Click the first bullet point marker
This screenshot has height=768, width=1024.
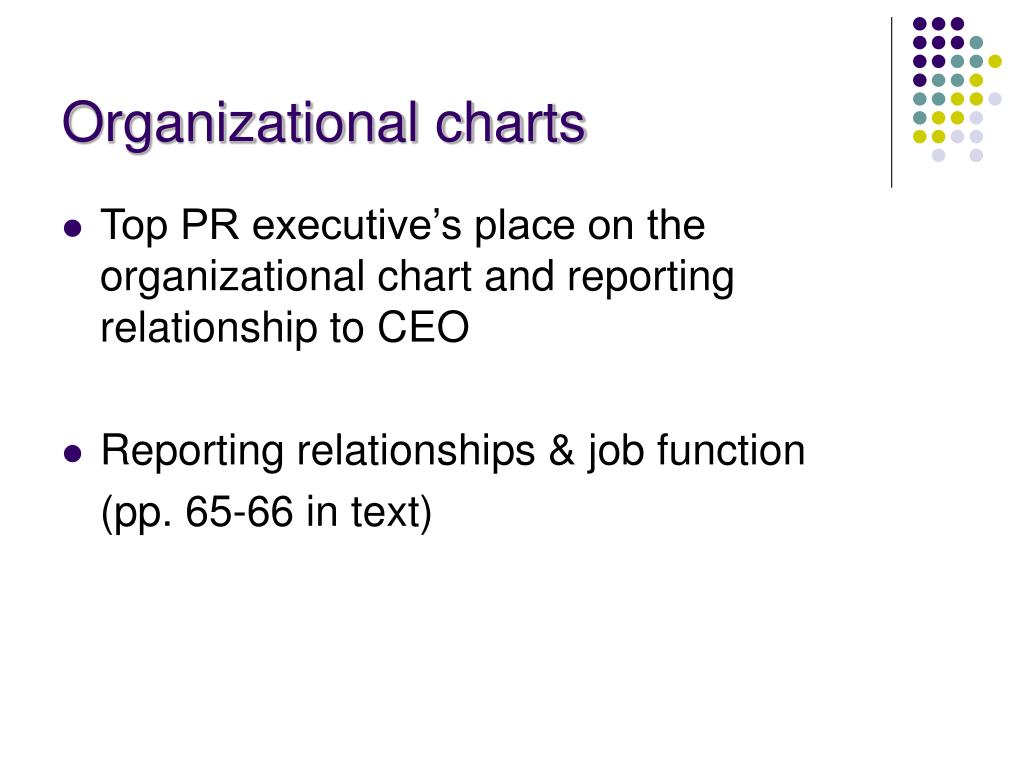click(73, 229)
